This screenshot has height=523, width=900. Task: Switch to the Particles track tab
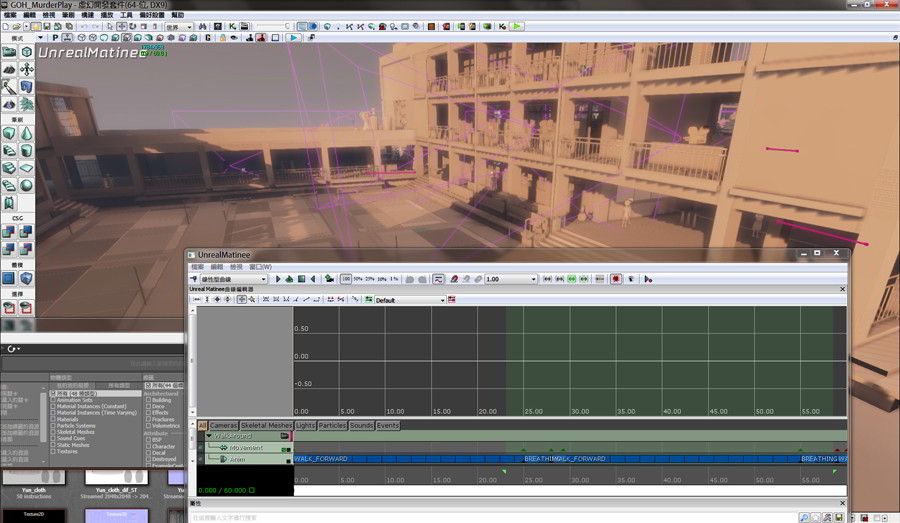click(332, 425)
